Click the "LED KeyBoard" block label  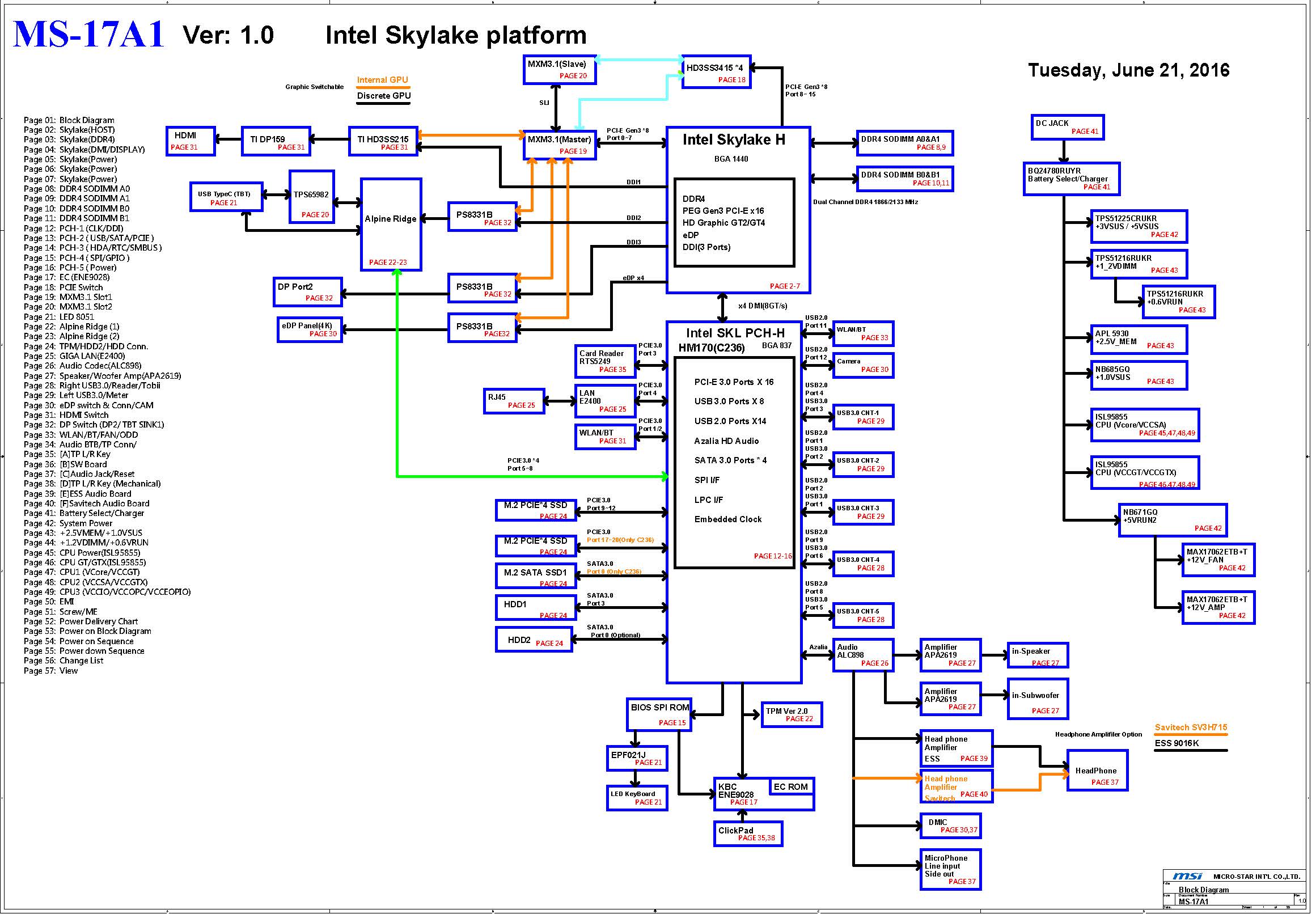632,794
